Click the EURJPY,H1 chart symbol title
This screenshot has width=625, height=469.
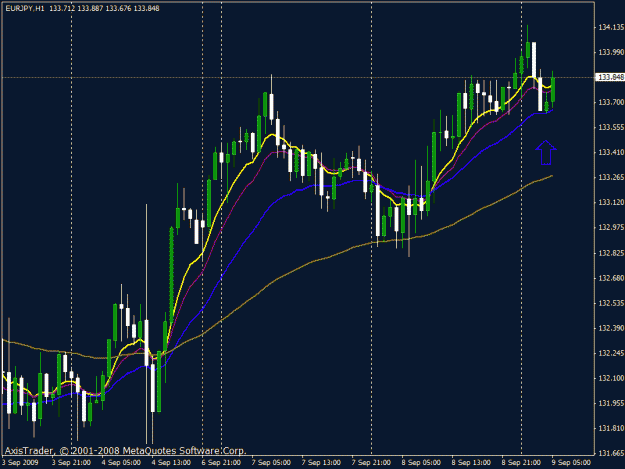coord(25,8)
